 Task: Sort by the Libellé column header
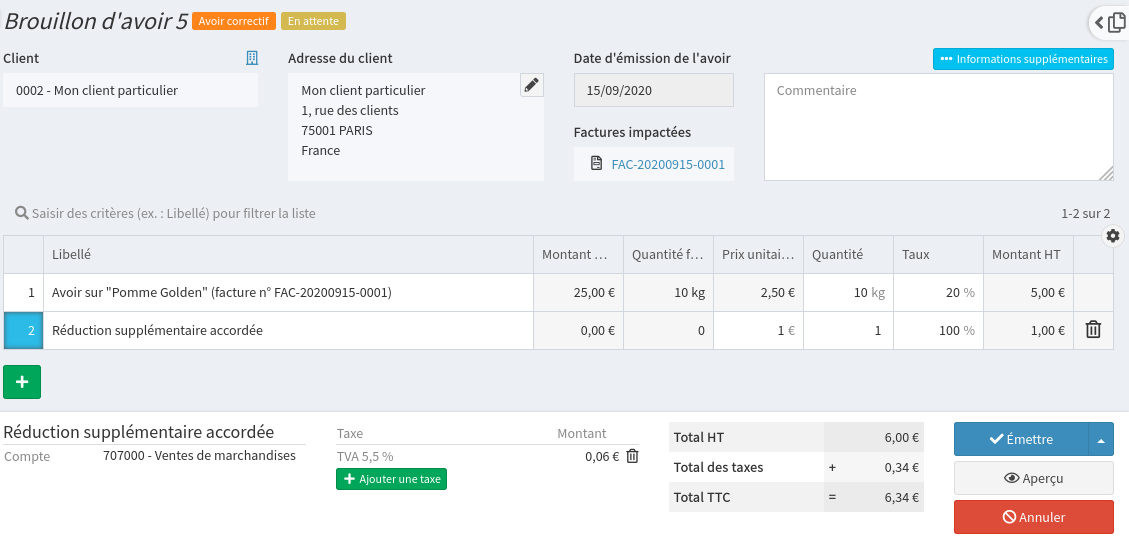[x=72, y=255]
